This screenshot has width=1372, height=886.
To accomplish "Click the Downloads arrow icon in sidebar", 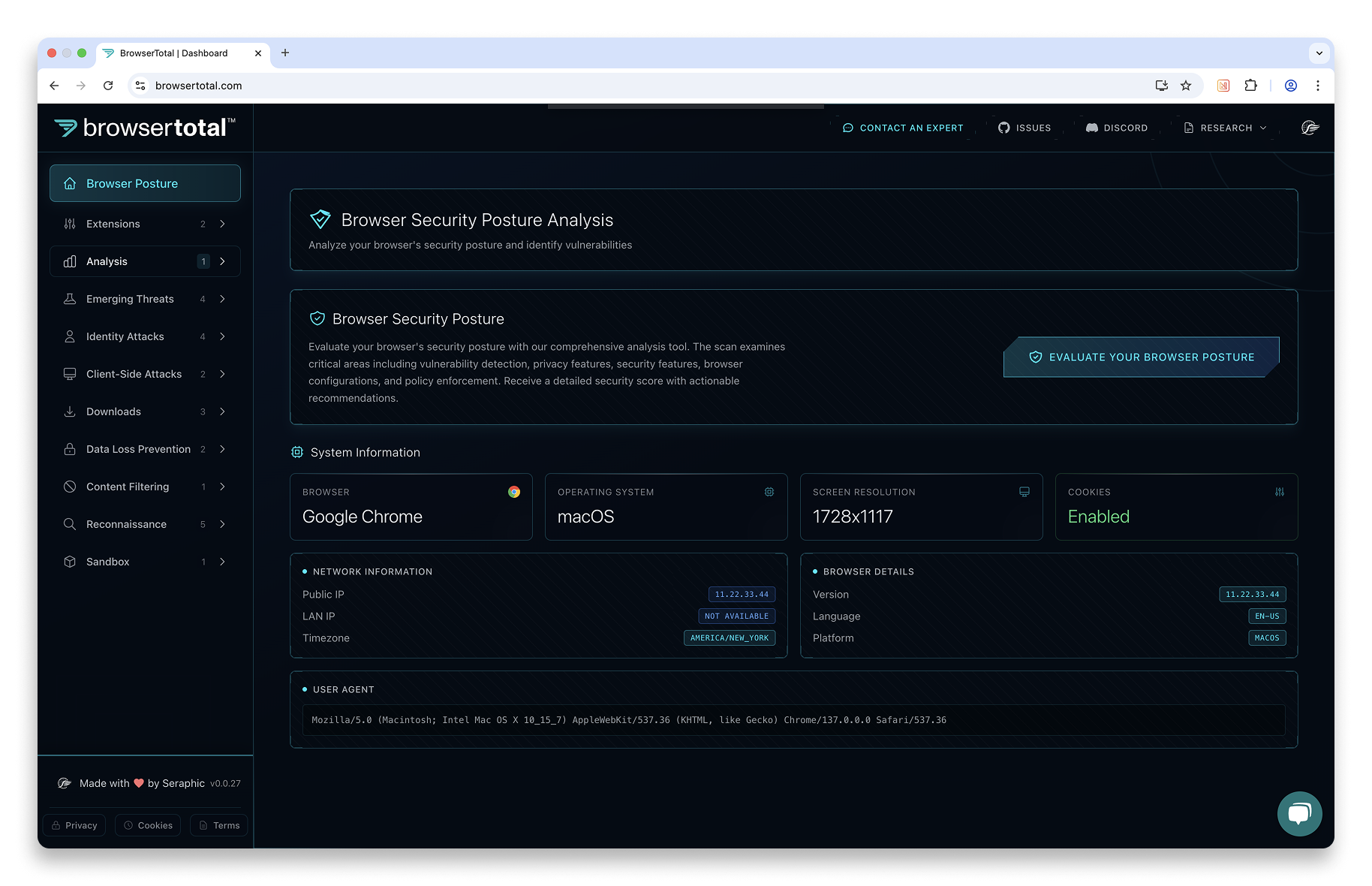I will tap(70, 411).
